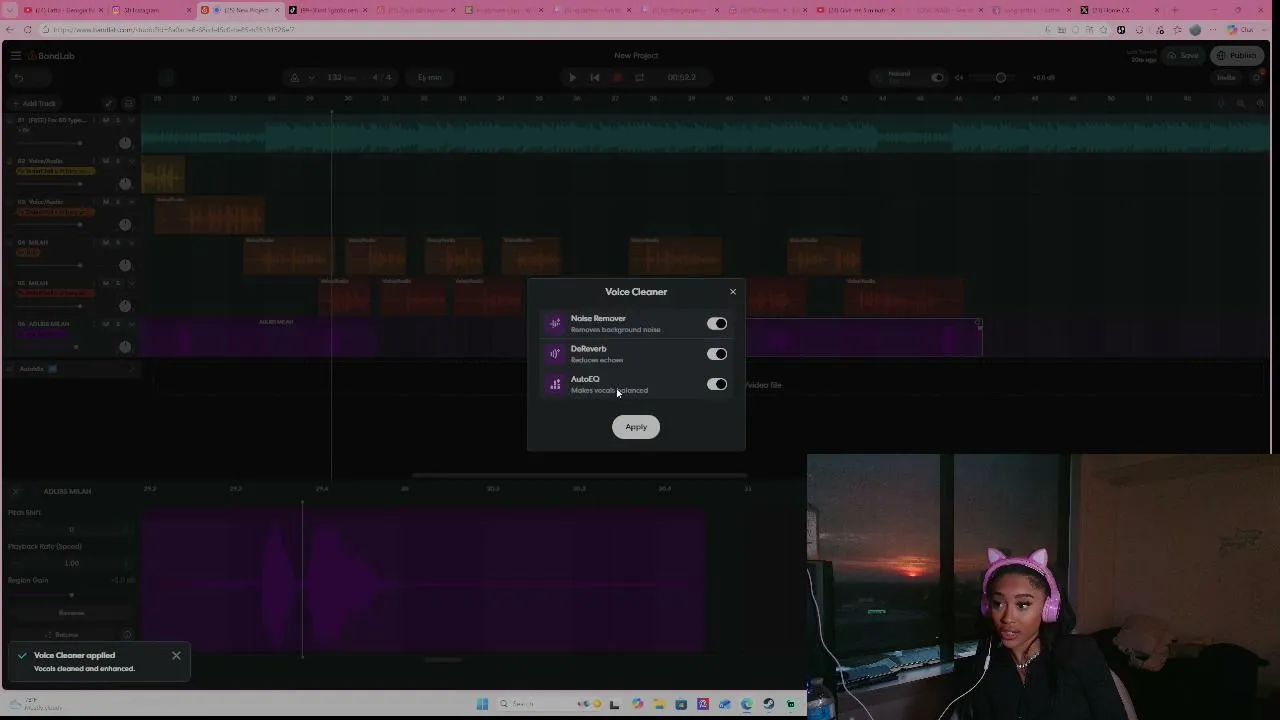This screenshot has height=720, width=1280.
Task: Expand track 01 options chevron
Action: coord(131,120)
